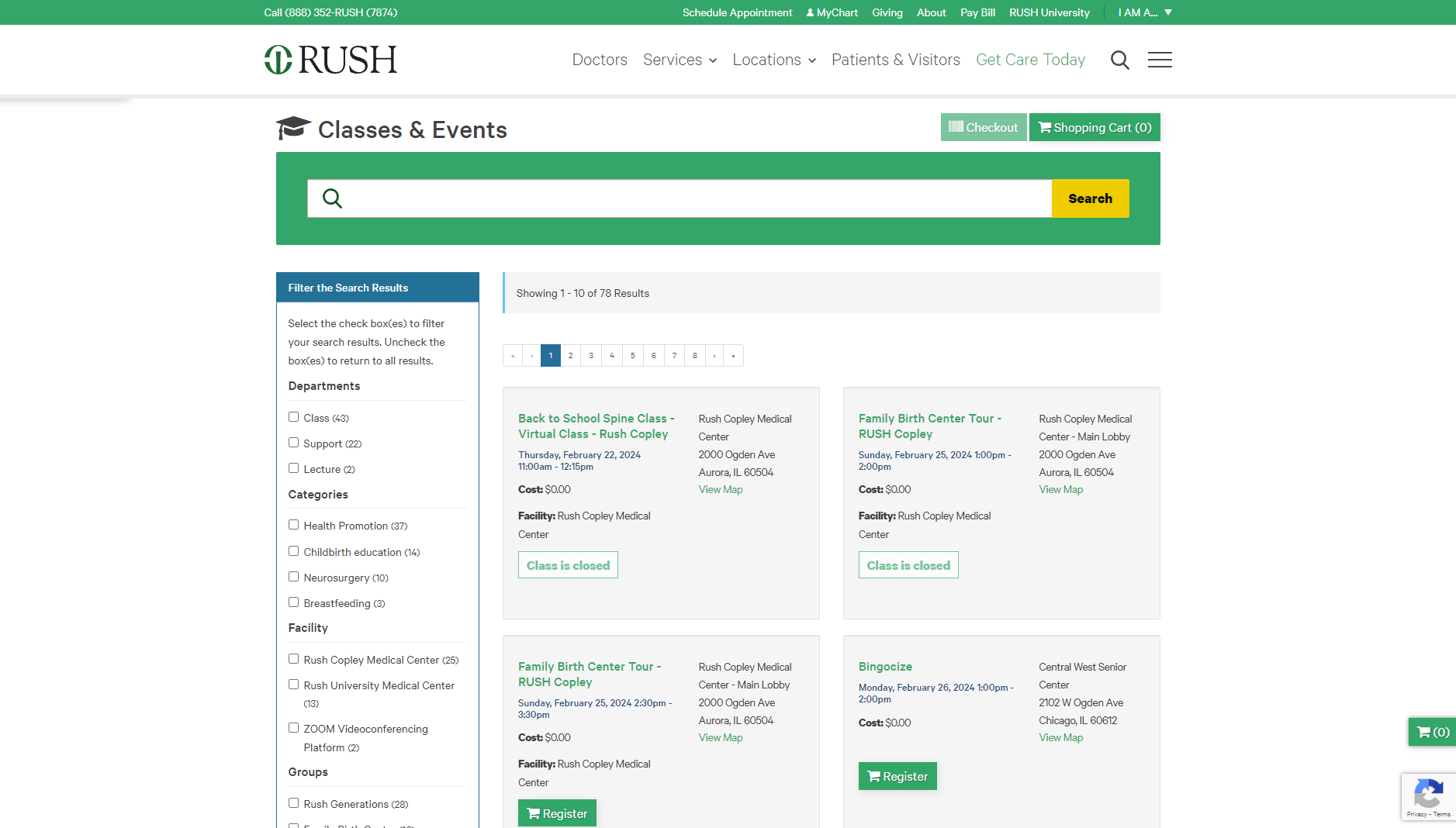Image resolution: width=1456 pixels, height=828 pixels.
Task: Open Shopping Cart (0) button
Action: pos(1095,127)
